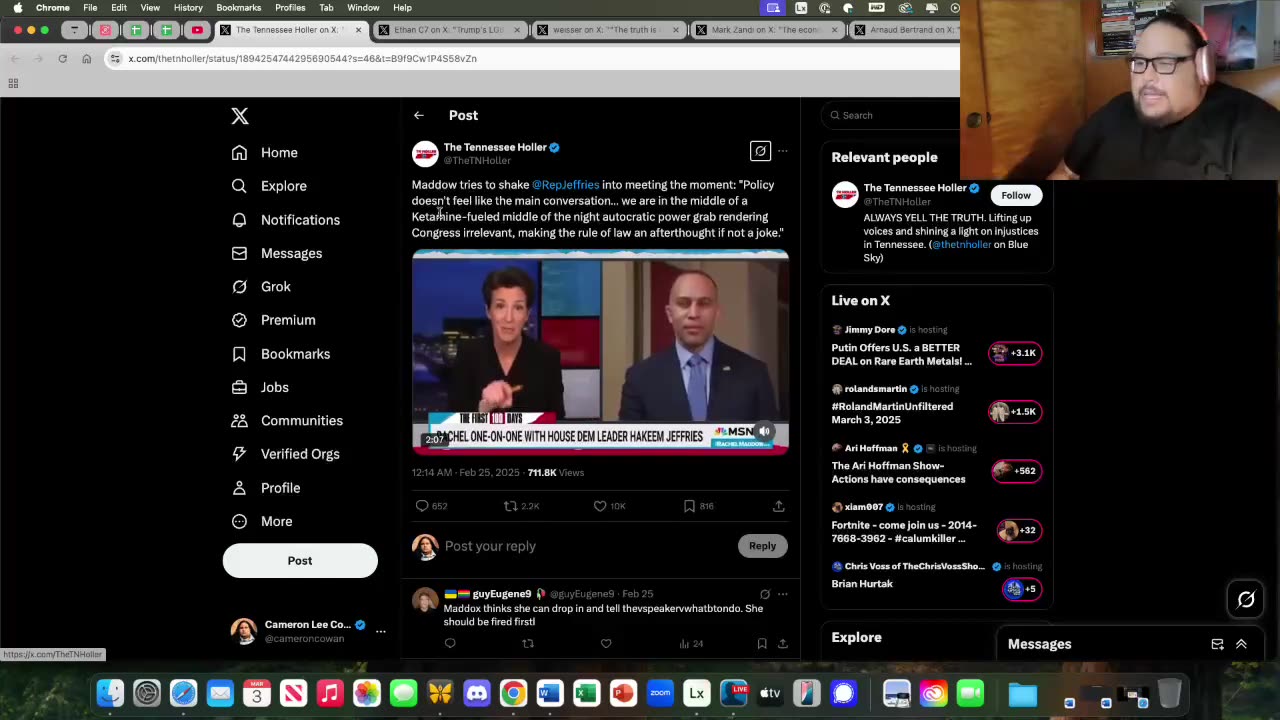
Task: Open Jobs briefcase icon
Action: (x=239, y=387)
